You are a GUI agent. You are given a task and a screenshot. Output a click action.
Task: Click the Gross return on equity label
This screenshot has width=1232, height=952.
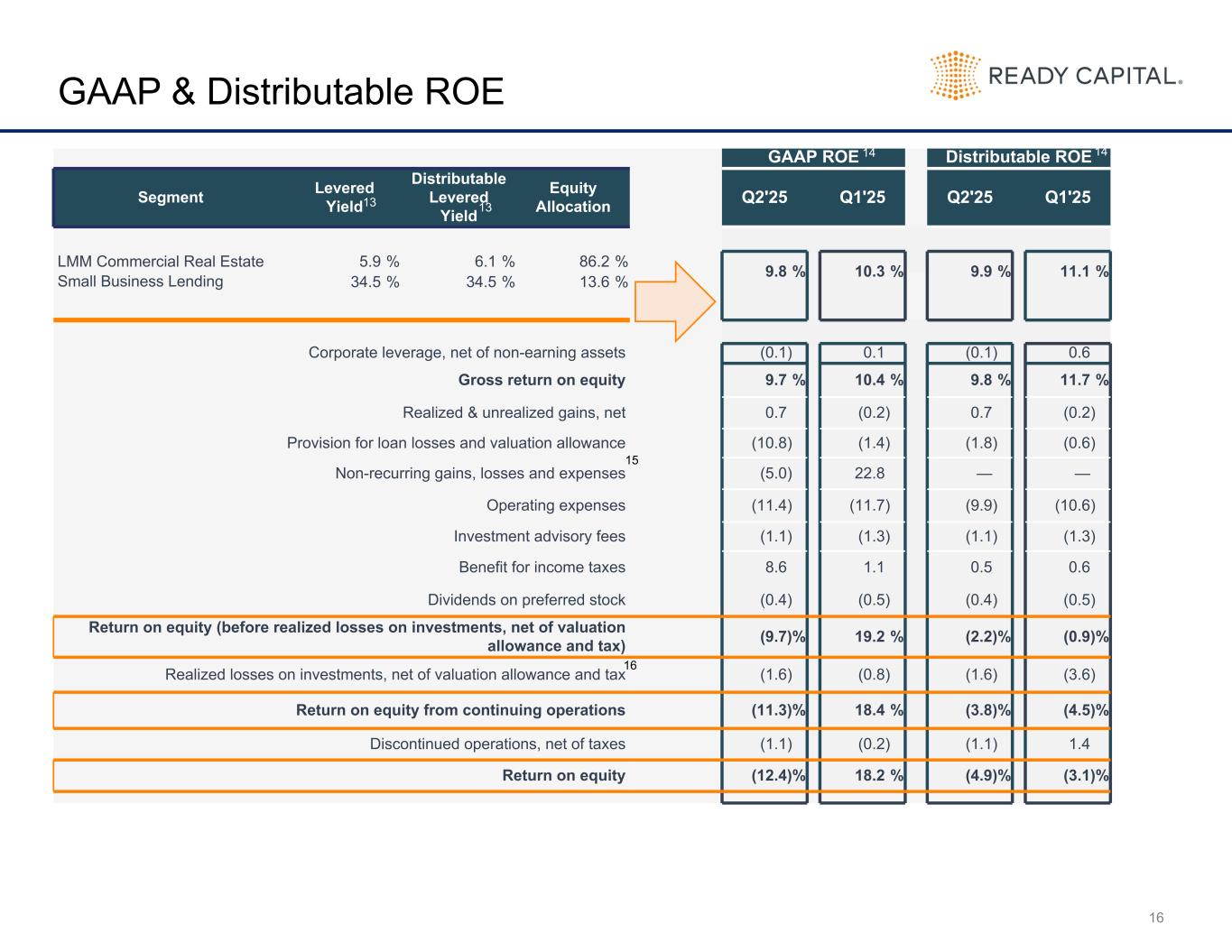coord(542,380)
